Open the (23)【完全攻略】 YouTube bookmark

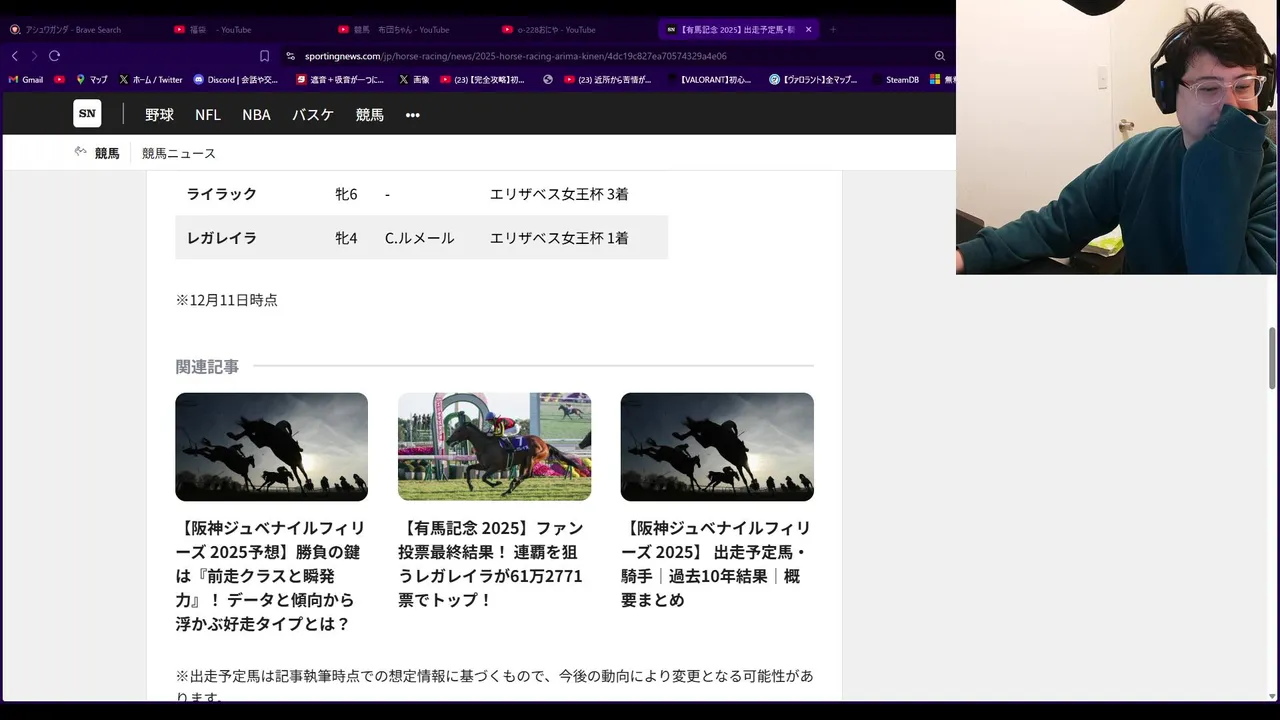483,79
